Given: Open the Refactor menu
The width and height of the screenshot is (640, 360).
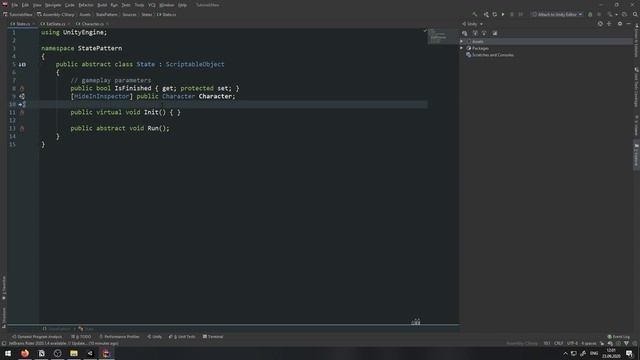Looking at the screenshot, I should click(x=86, y=5).
